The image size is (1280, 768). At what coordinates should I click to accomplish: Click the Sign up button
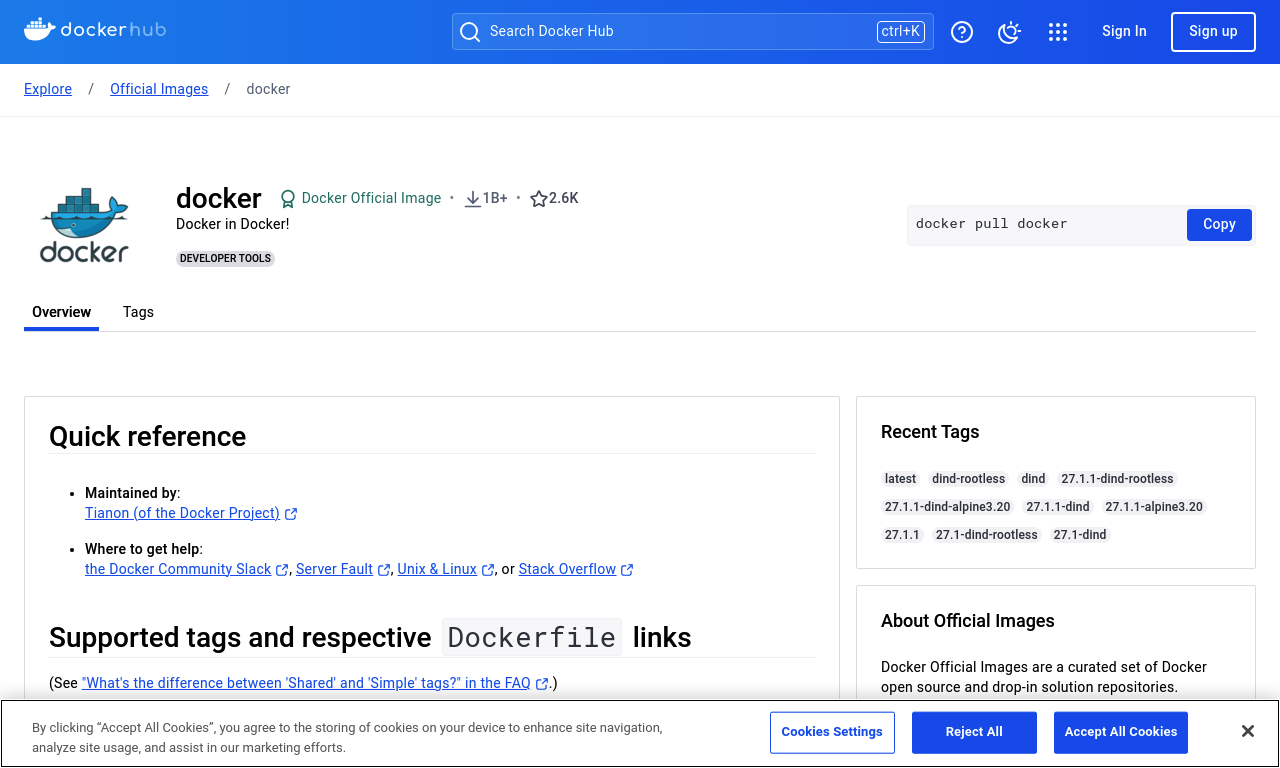pyautogui.click(x=1213, y=31)
